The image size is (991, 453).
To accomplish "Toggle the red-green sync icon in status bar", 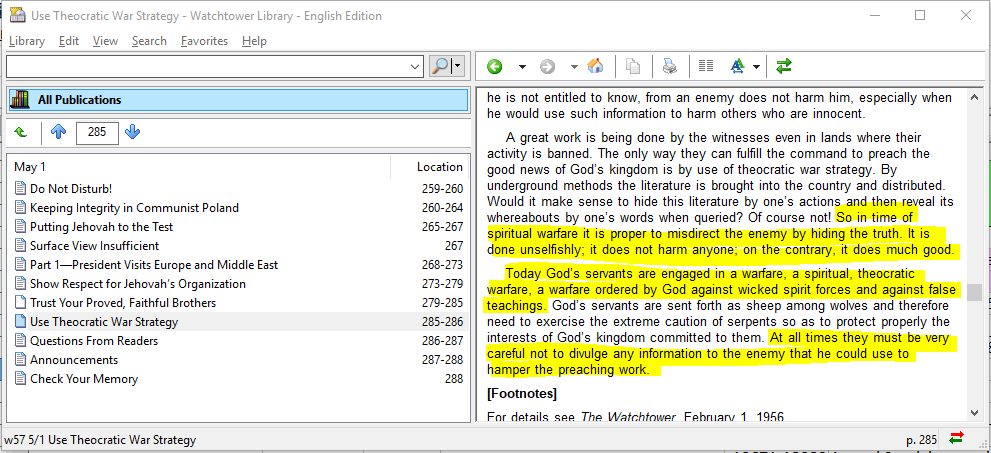I will click(x=957, y=439).
